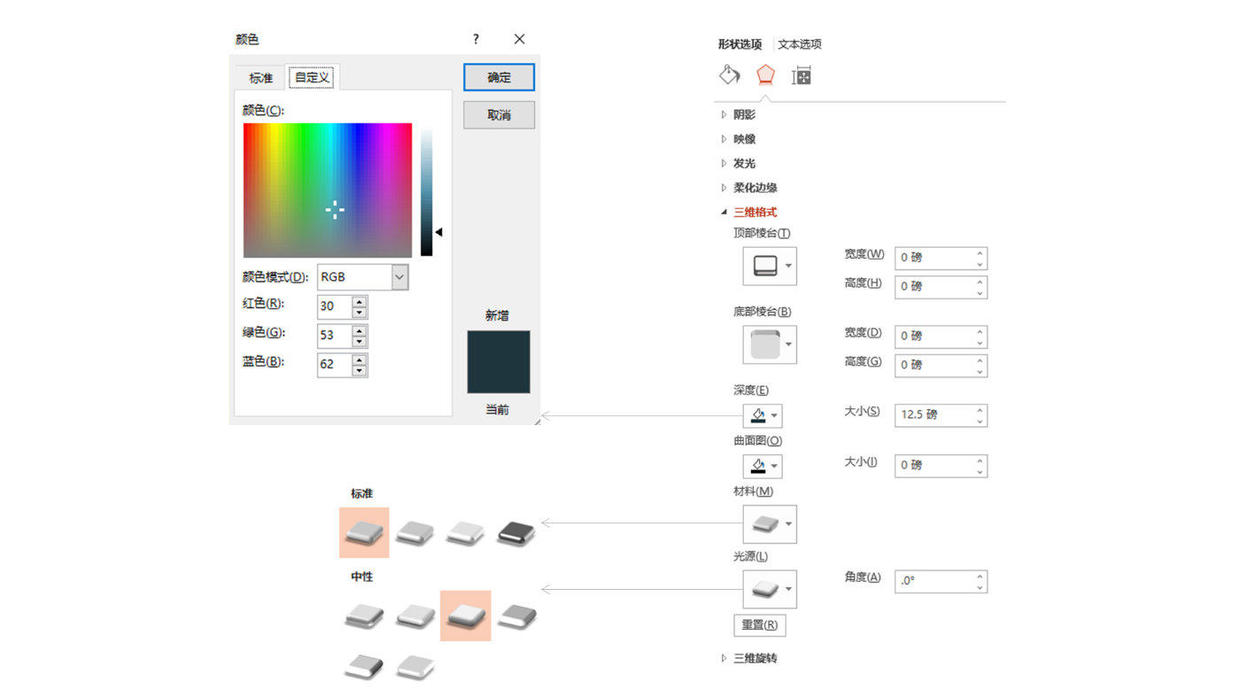Click the 角度(A) angle field
1240x697 pixels.
pos(941,581)
